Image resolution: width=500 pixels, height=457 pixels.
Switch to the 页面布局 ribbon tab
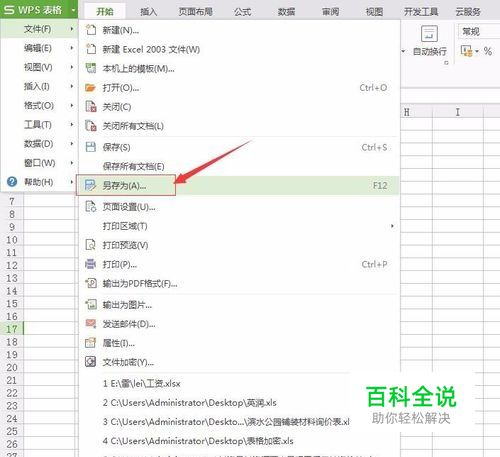click(x=195, y=12)
